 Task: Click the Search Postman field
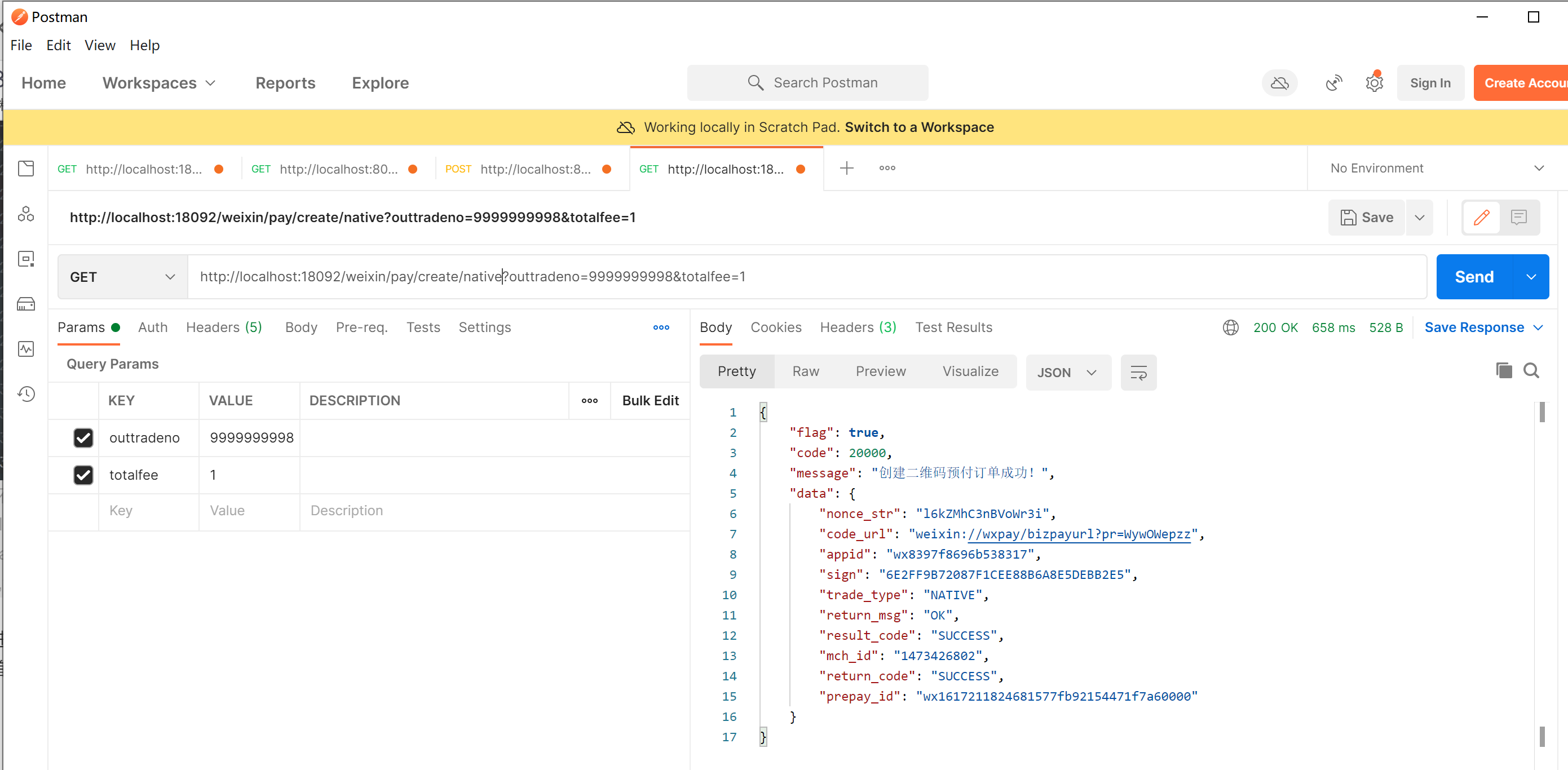click(807, 83)
